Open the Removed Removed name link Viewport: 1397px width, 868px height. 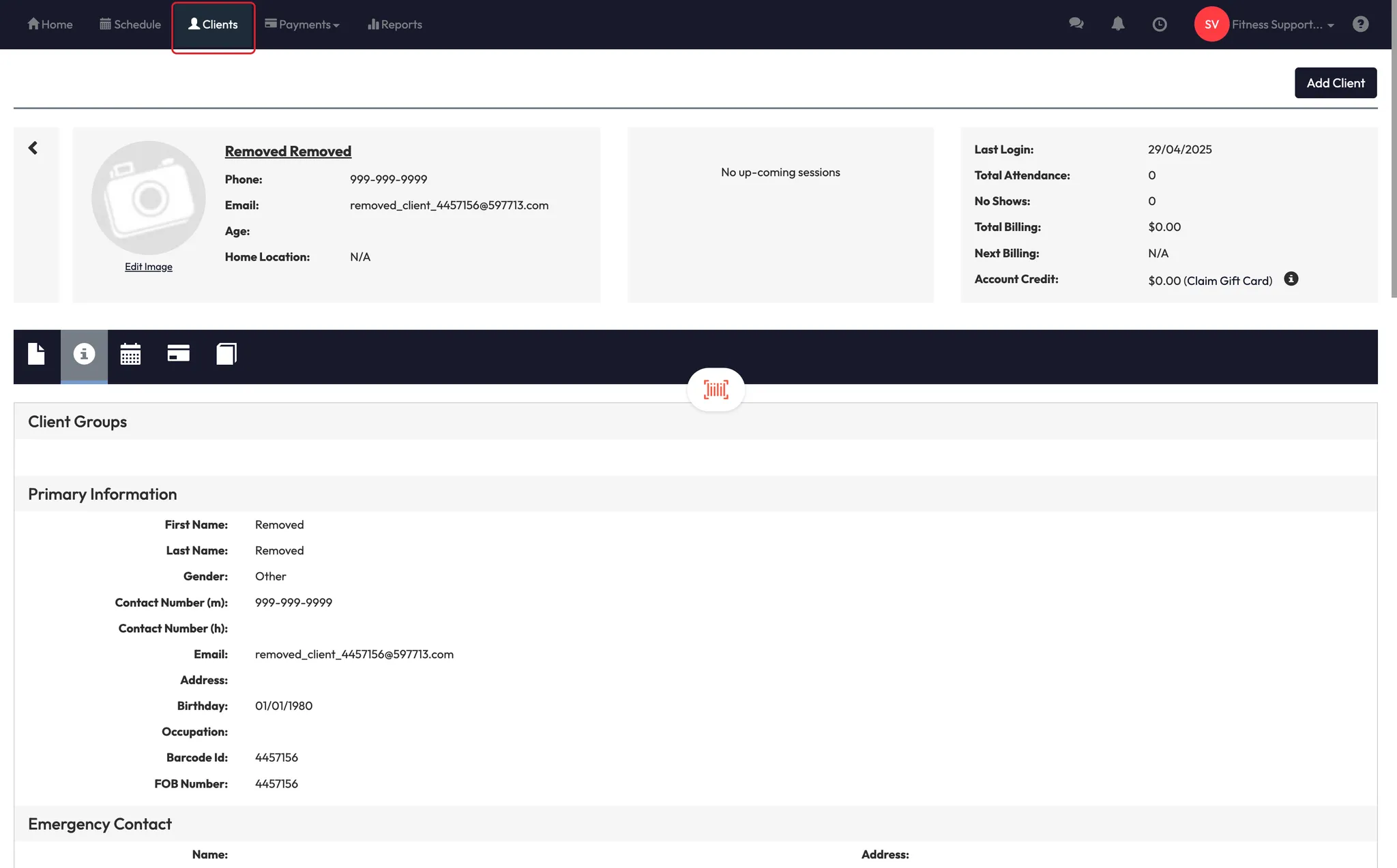coord(288,151)
